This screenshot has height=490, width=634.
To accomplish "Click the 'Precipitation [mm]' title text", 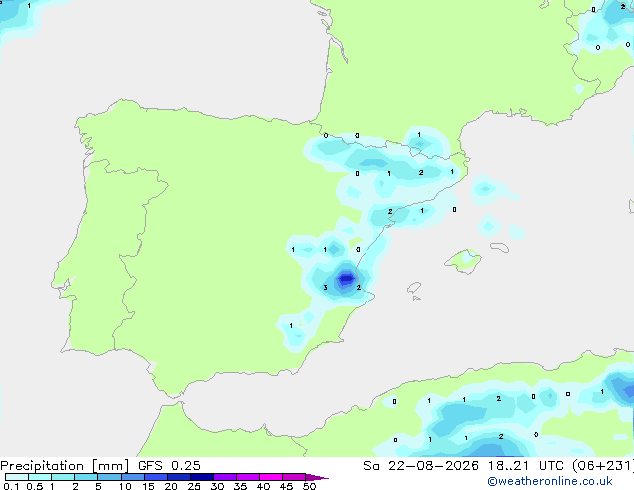I will 65,466.
